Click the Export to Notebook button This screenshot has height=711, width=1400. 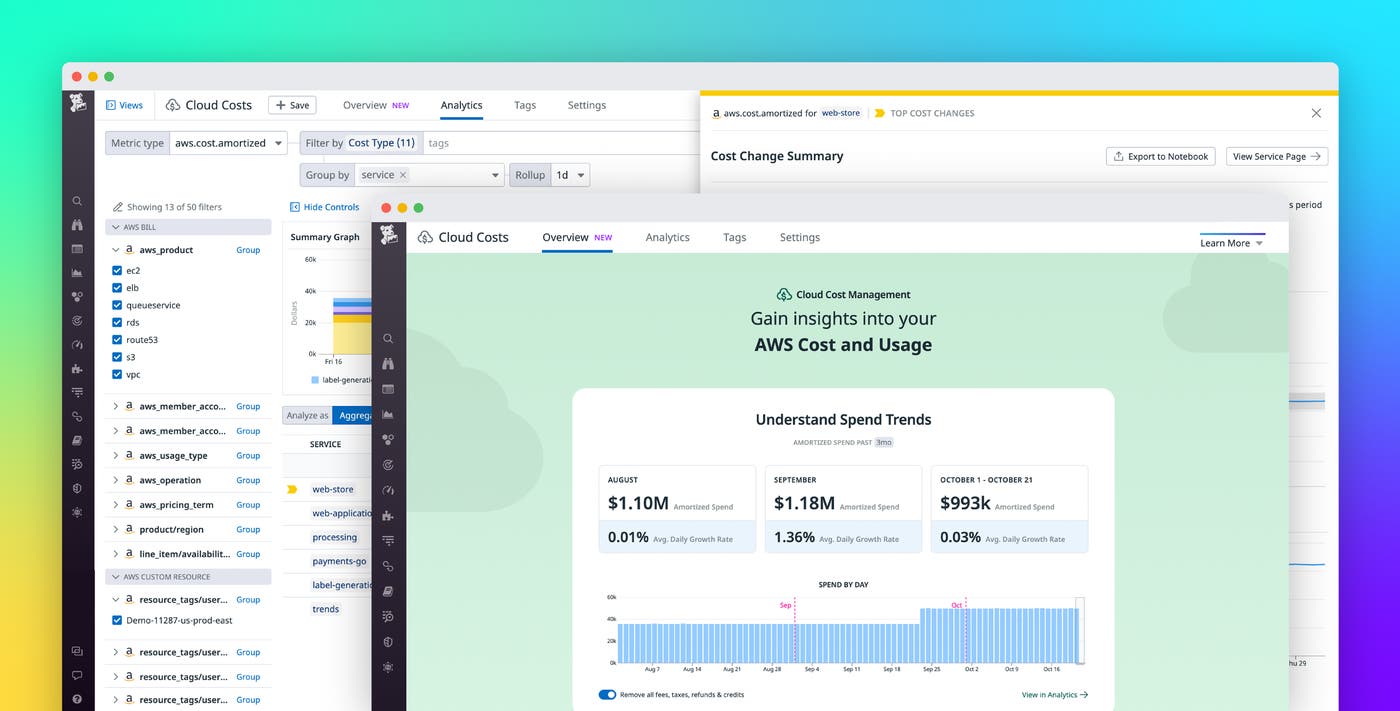[1160, 156]
